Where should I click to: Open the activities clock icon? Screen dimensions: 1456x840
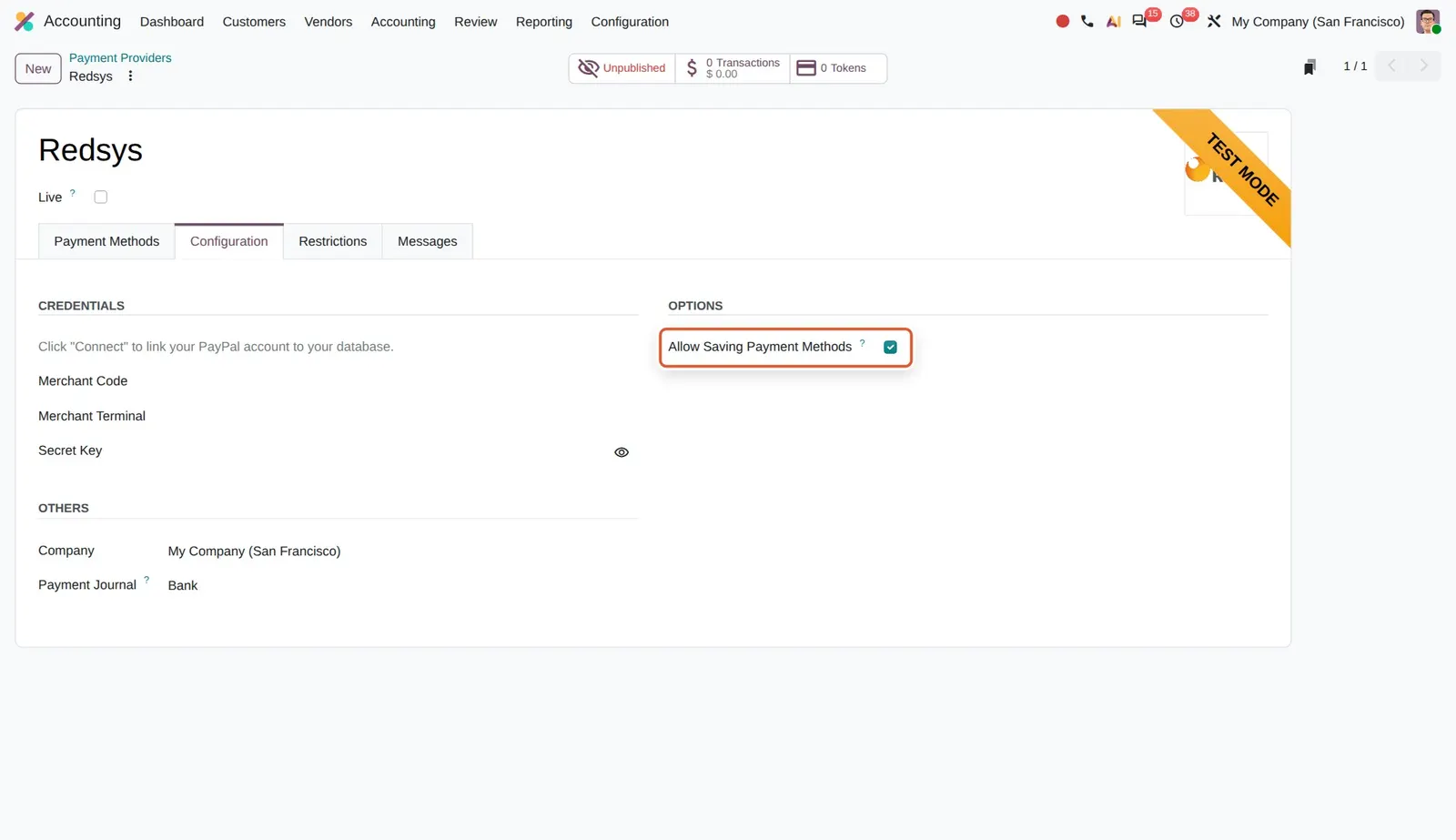tap(1177, 21)
